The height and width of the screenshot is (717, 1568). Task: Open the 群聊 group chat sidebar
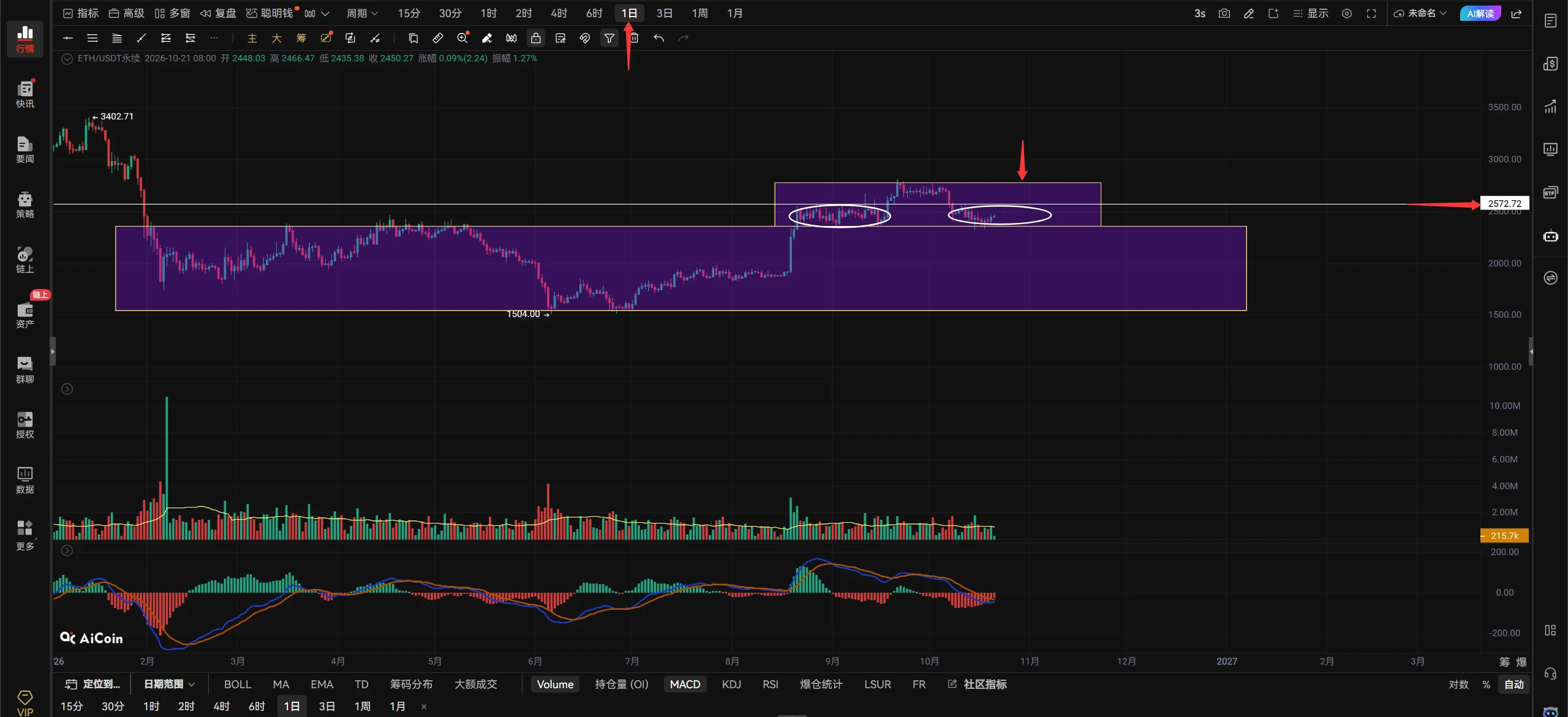24,370
